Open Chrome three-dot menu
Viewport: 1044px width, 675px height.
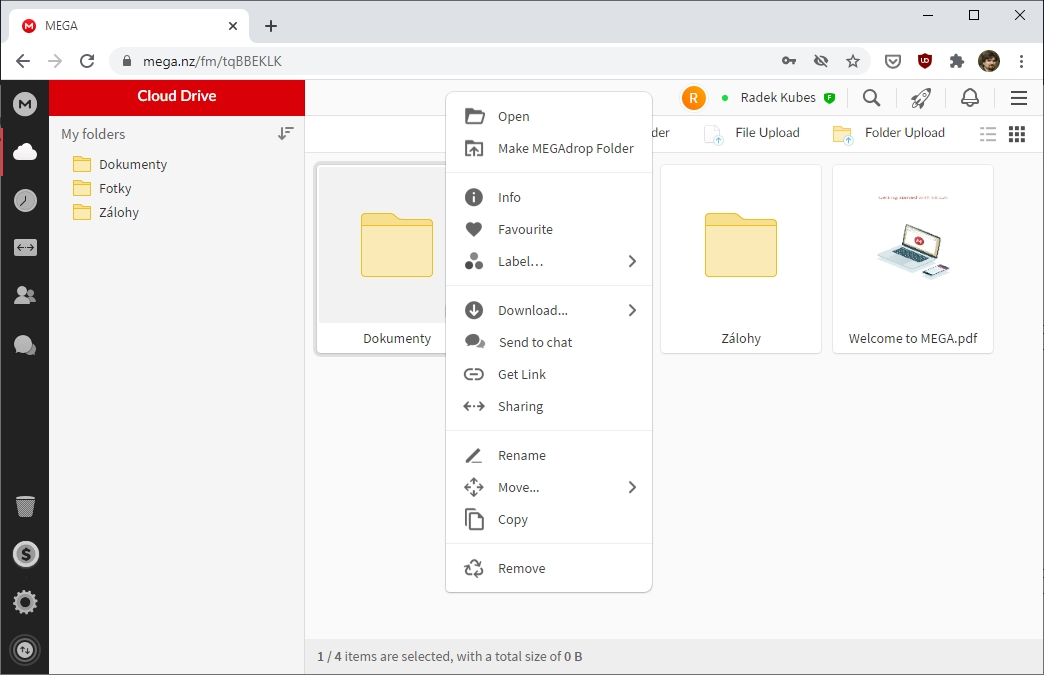pyautogui.click(x=1021, y=61)
